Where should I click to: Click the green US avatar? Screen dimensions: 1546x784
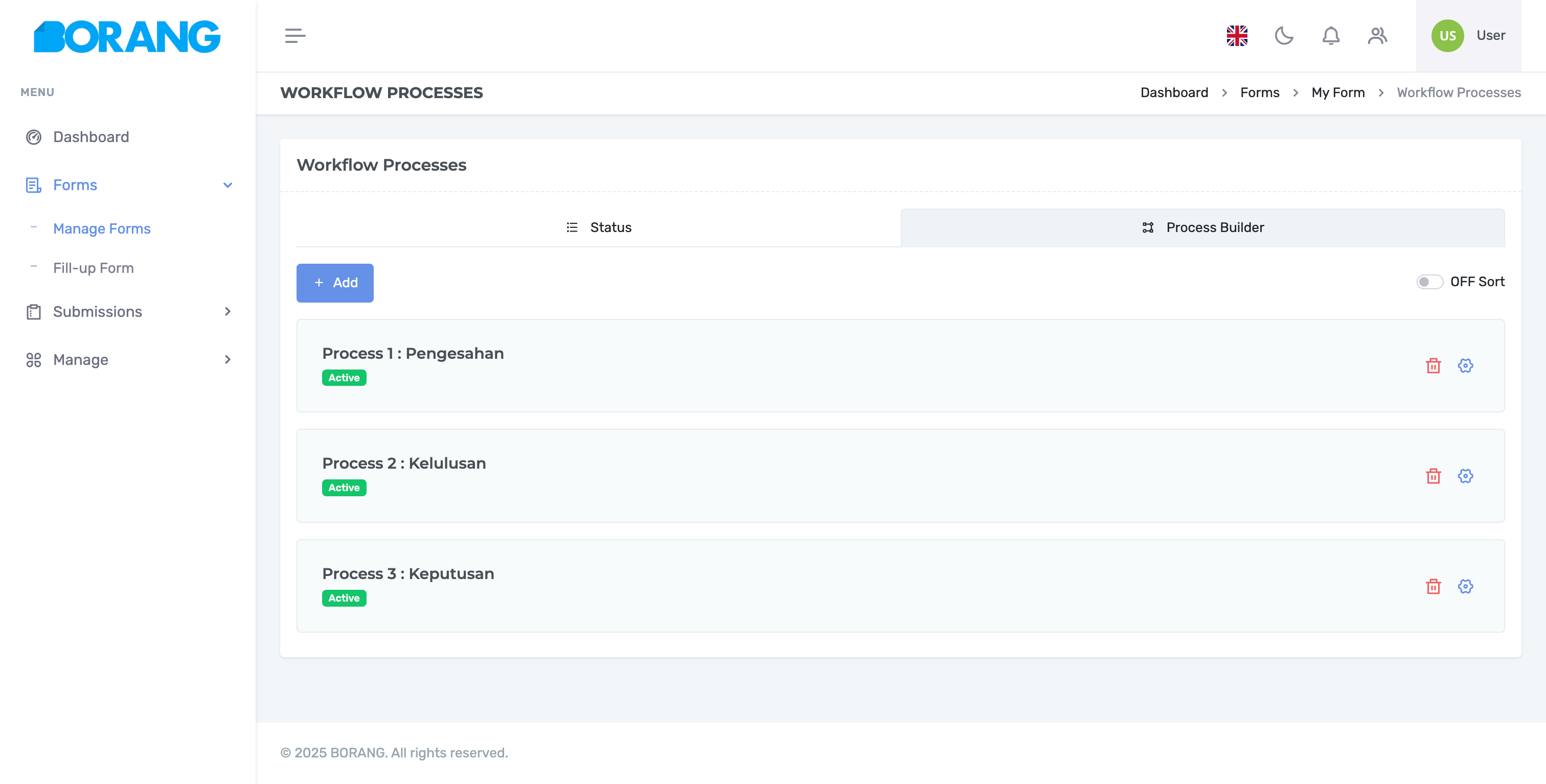pos(1447,35)
